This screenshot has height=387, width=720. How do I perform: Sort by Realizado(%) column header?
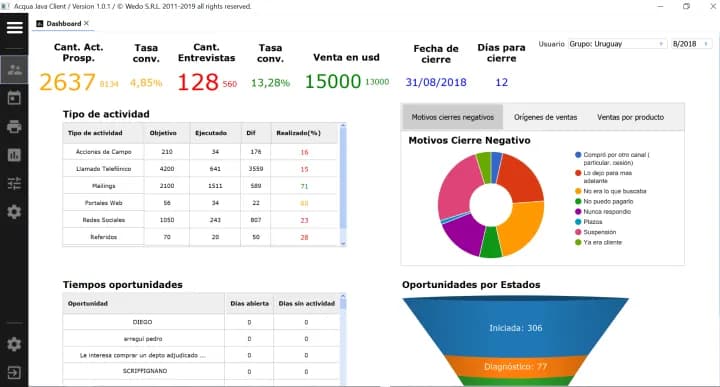click(x=304, y=133)
